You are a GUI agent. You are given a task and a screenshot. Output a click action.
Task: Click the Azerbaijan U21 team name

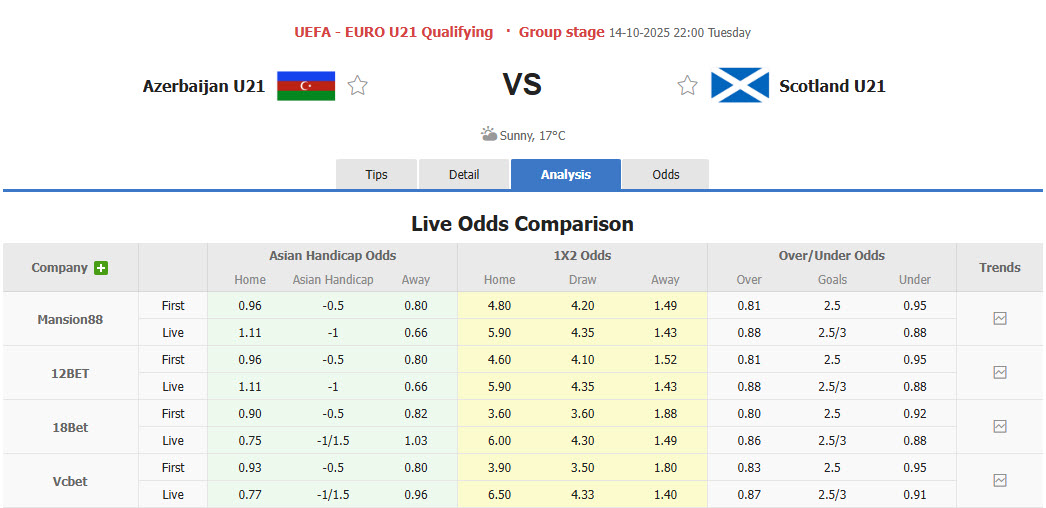pos(204,86)
